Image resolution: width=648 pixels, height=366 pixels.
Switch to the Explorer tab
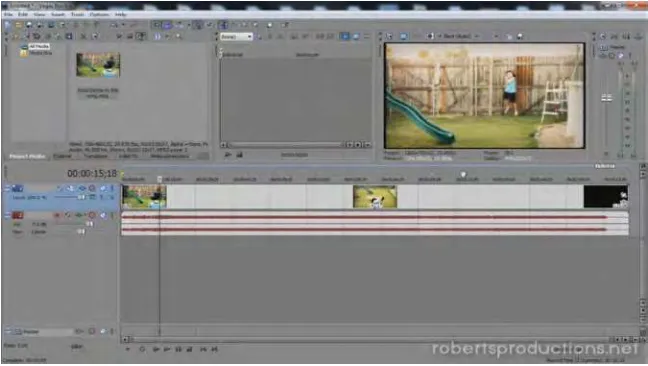(x=62, y=157)
